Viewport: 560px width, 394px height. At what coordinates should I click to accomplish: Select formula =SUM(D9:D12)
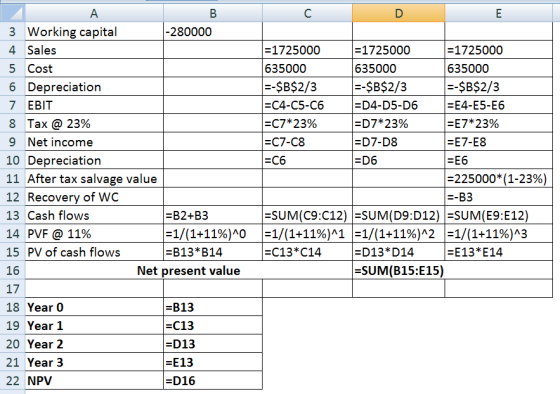399,215
